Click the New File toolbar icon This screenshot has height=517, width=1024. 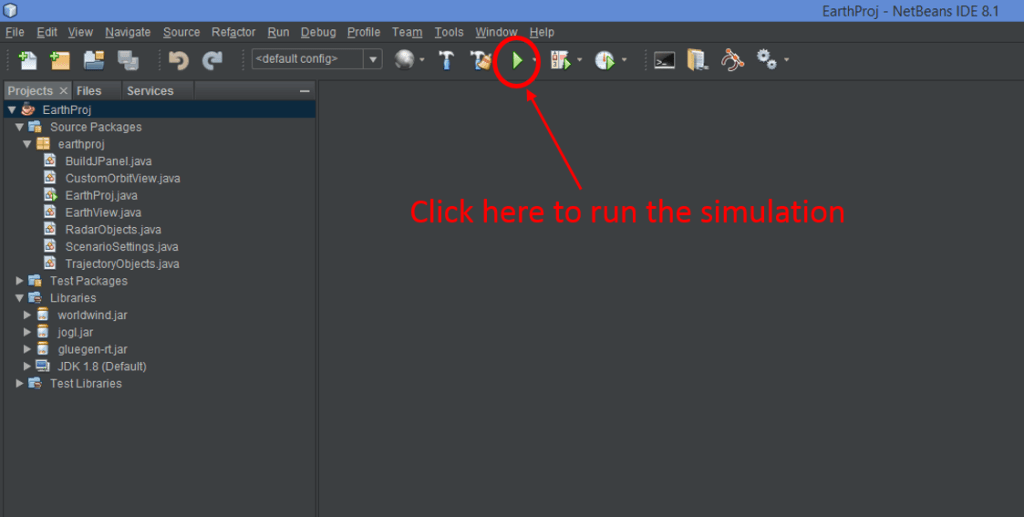[x=27, y=60]
